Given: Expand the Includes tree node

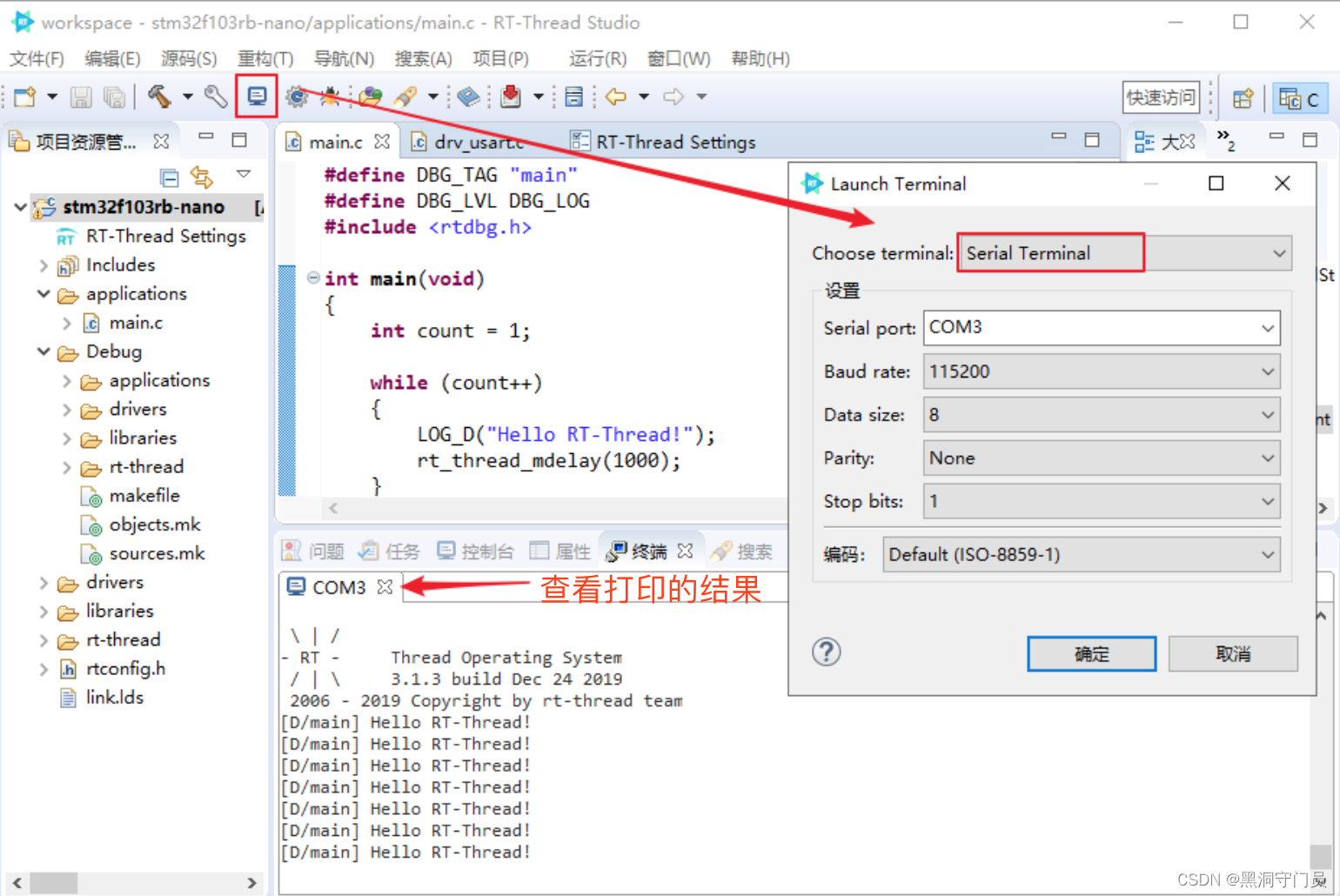Looking at the screenshot, I should click(x=44, y=265).
